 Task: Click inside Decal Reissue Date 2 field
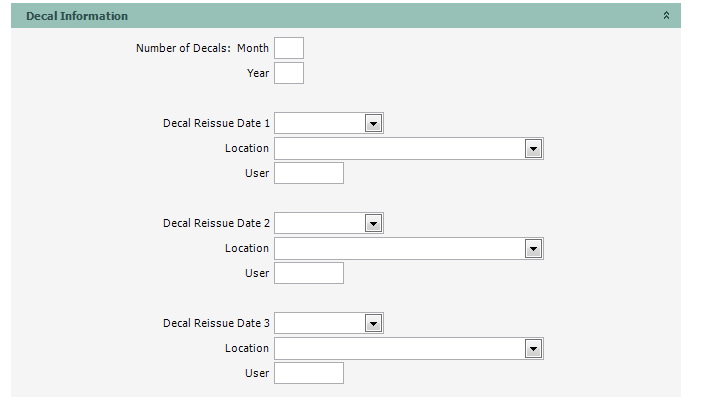click(x=319, y=223)
